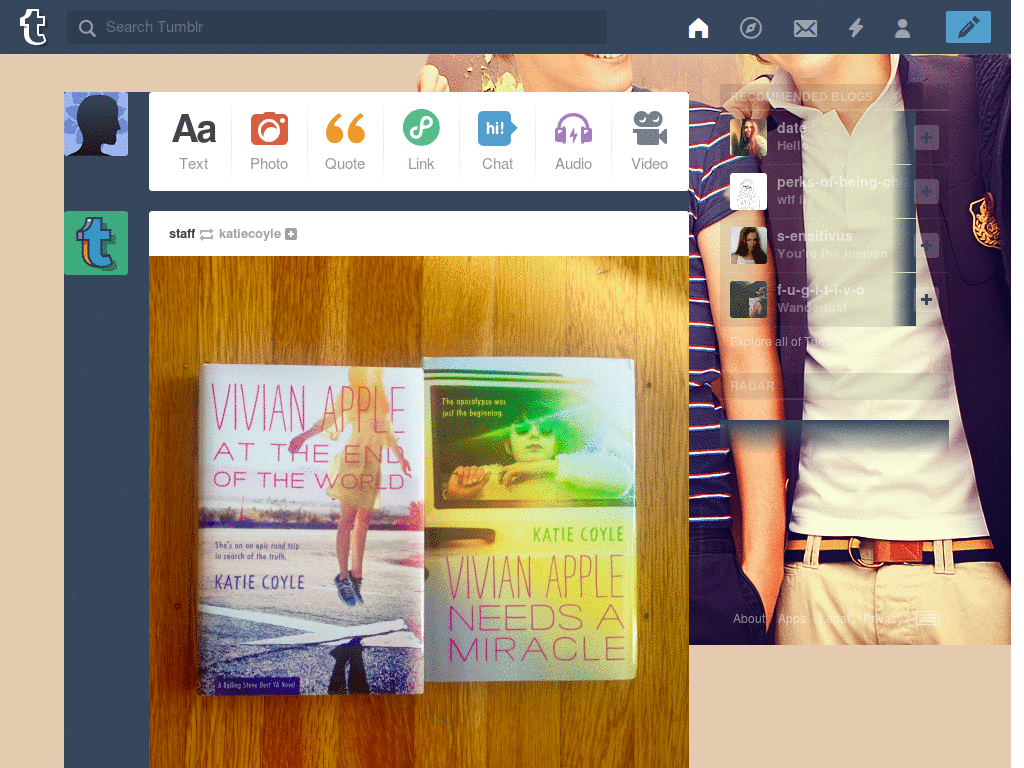Create a new Chat post
Screen dimensions: 1024x768
coord(497,141)
